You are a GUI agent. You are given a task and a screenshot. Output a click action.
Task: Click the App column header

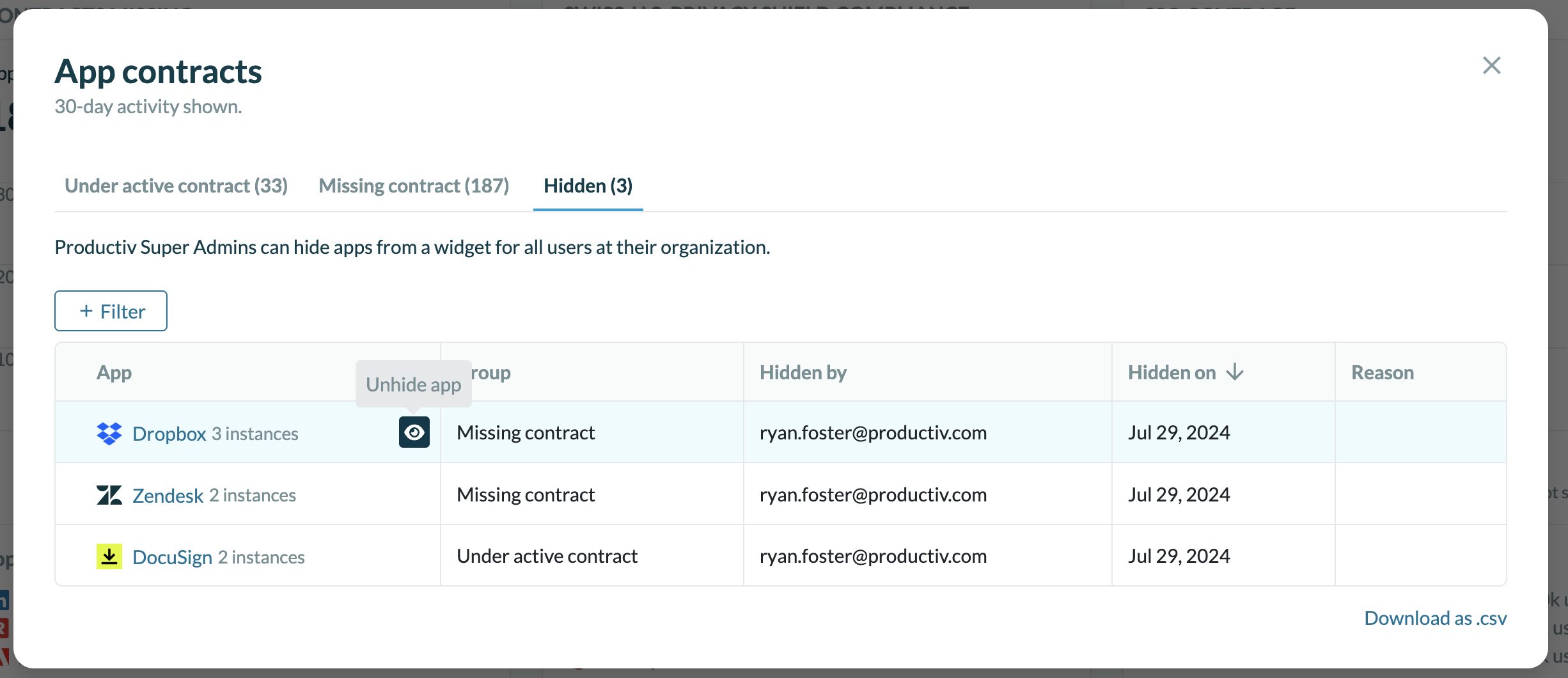114,372
